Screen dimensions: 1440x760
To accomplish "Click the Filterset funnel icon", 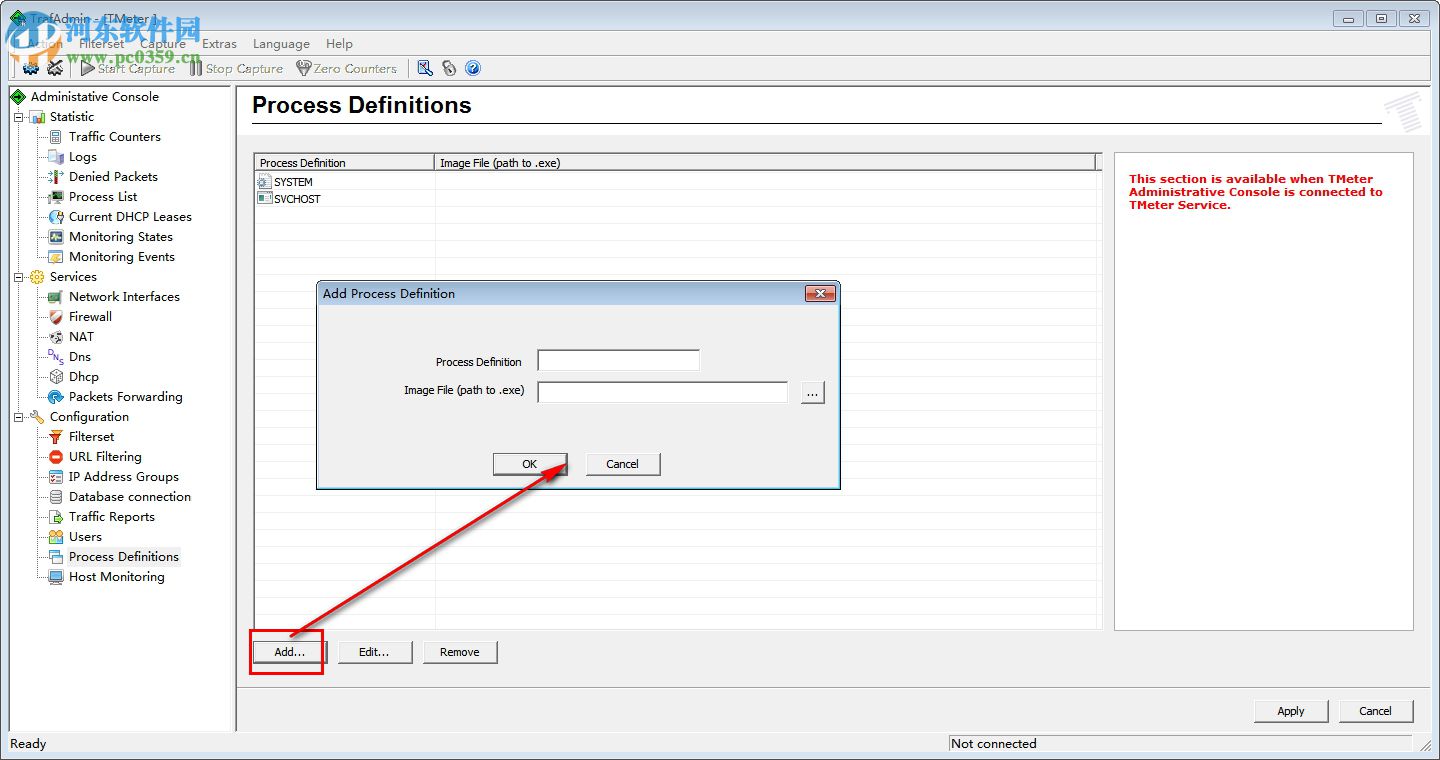I will 56,437.
